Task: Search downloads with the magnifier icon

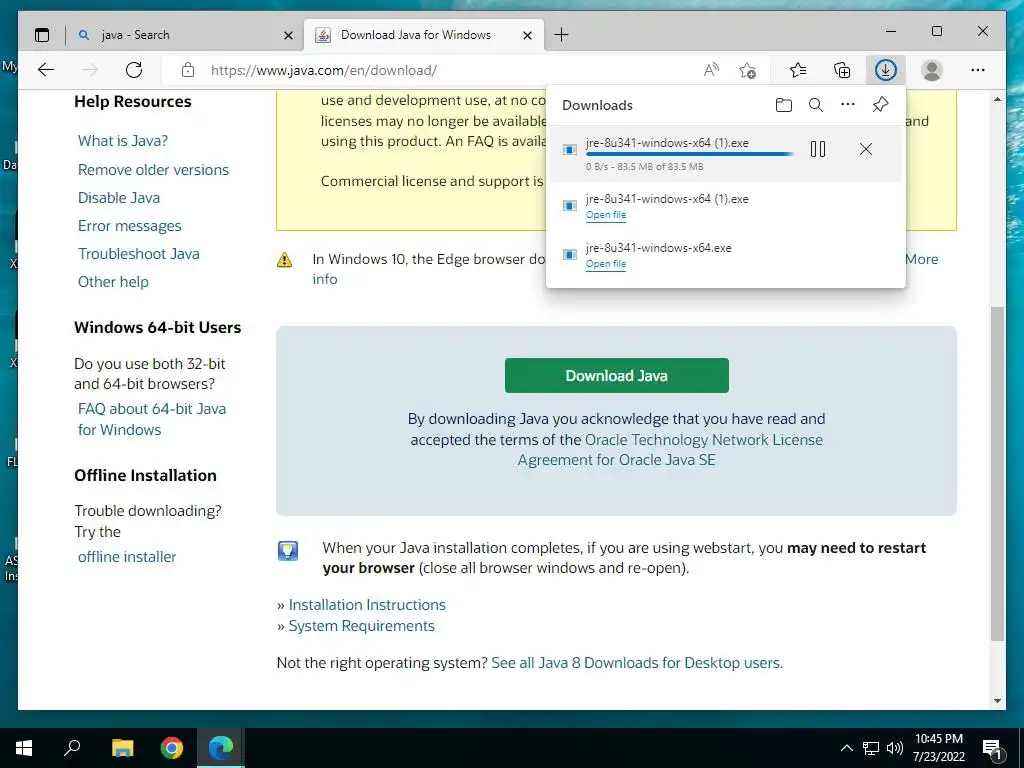Action: click(x=816, y=105)
